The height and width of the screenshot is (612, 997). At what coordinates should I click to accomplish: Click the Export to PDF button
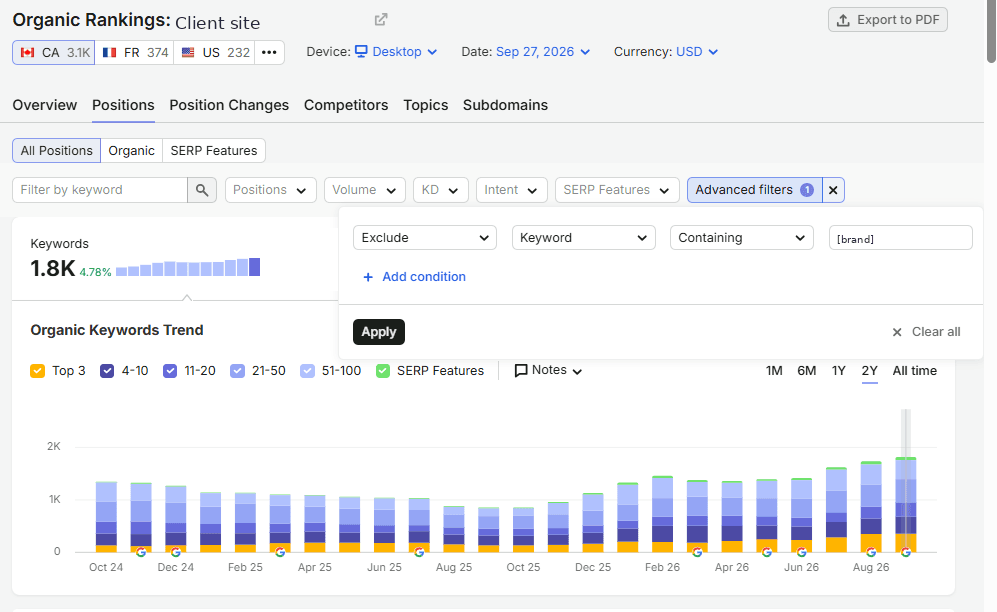888,20
